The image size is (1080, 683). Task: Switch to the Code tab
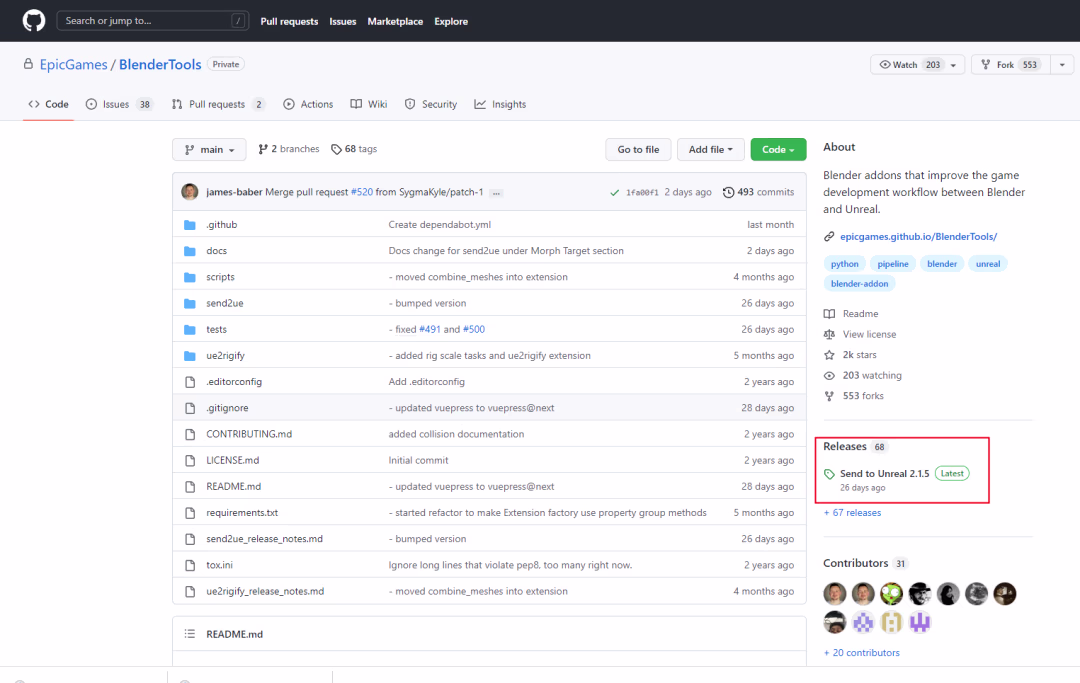tap(48, 105)
